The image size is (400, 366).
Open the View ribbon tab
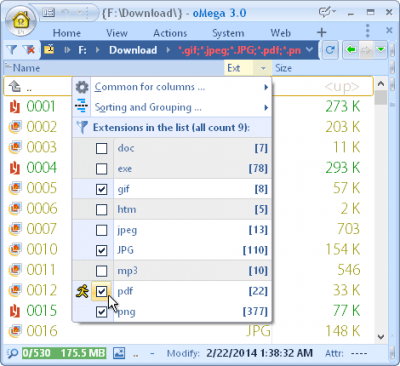pyautogui.click(x=117, y=33)
